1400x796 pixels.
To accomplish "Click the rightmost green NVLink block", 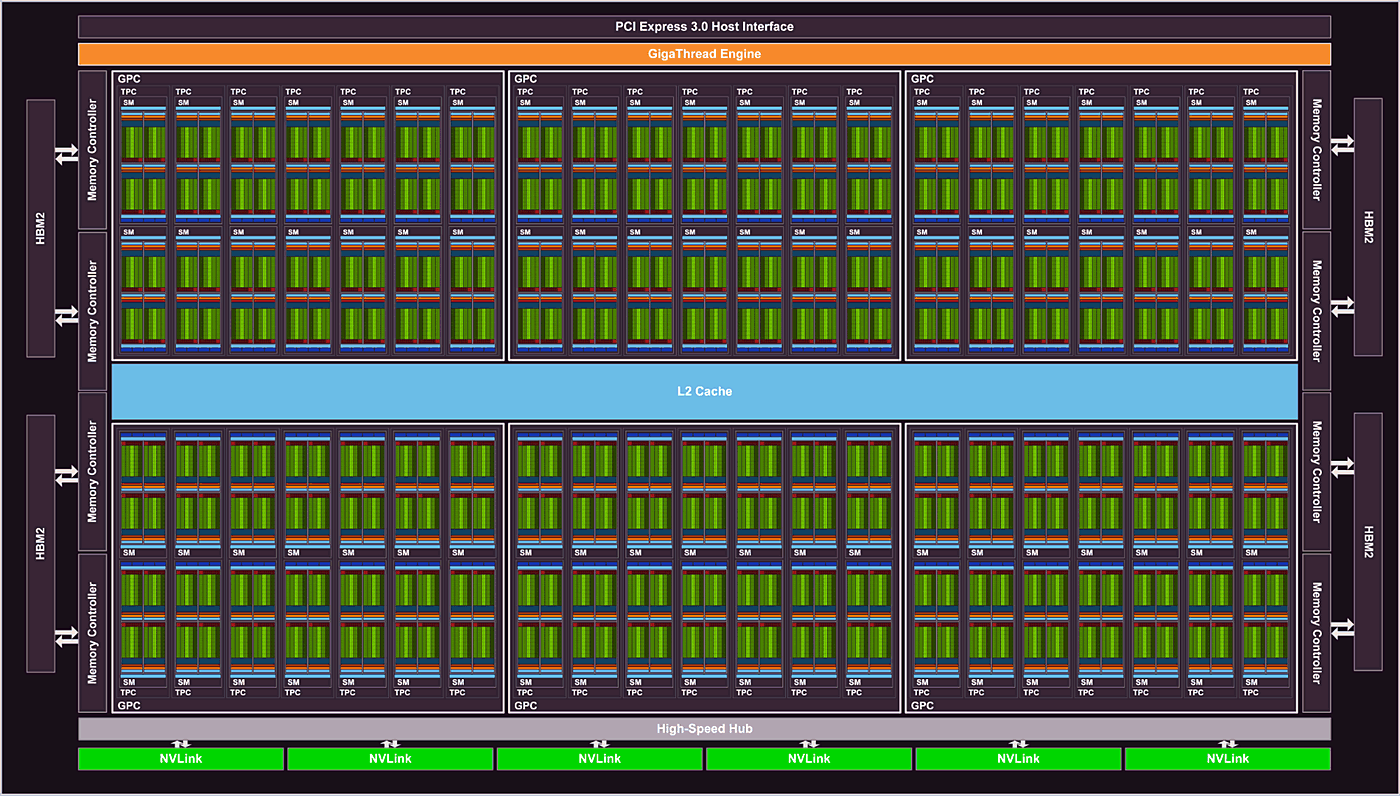I will click(1227, 759).
